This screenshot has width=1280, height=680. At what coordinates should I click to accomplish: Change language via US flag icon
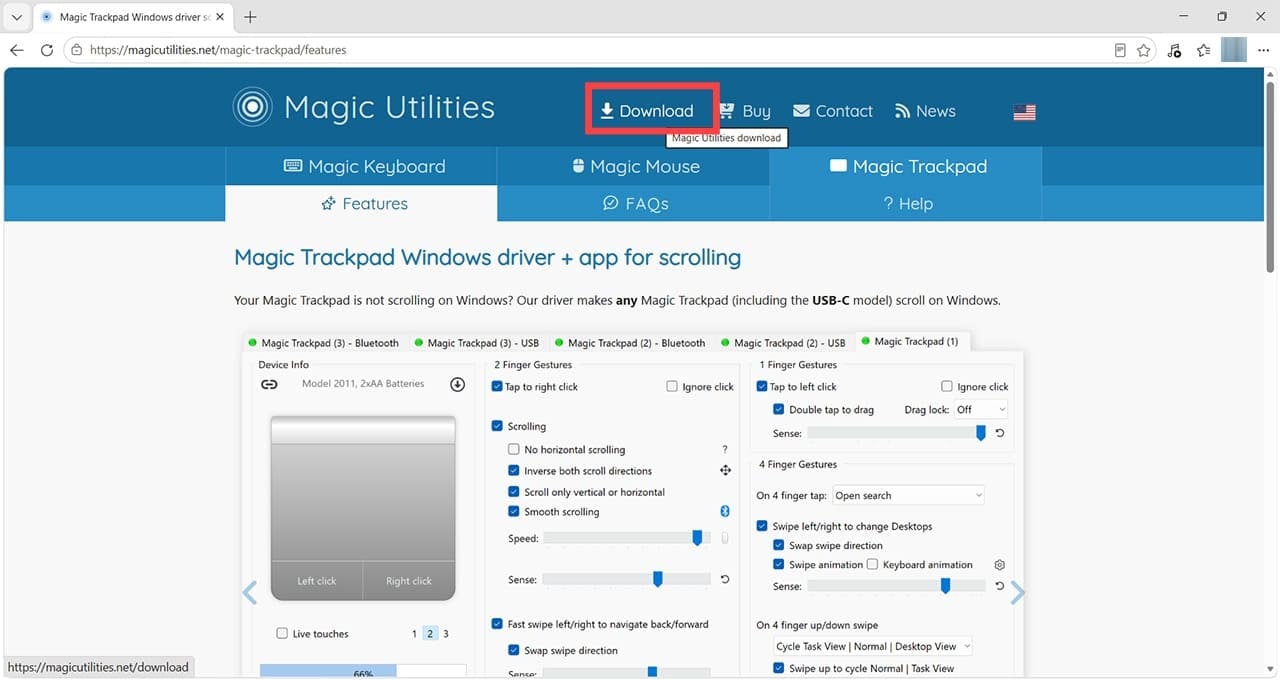click(x=1024, y=112)
